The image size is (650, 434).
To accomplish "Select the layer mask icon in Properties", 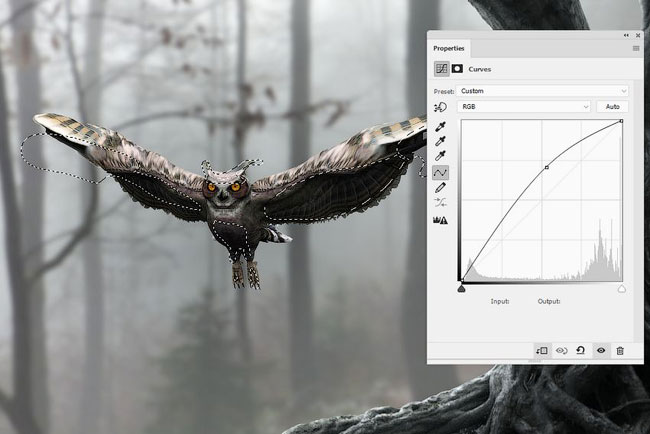I will pos(457,69).
